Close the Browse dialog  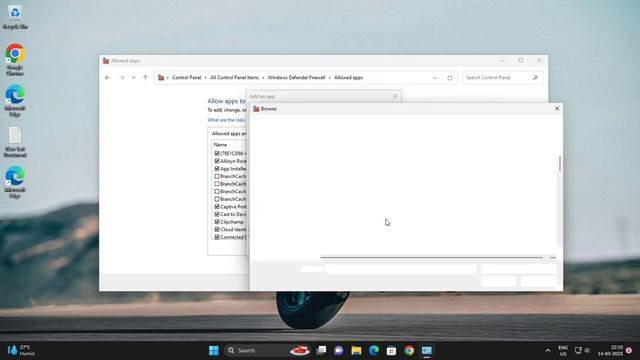(557, 109)
